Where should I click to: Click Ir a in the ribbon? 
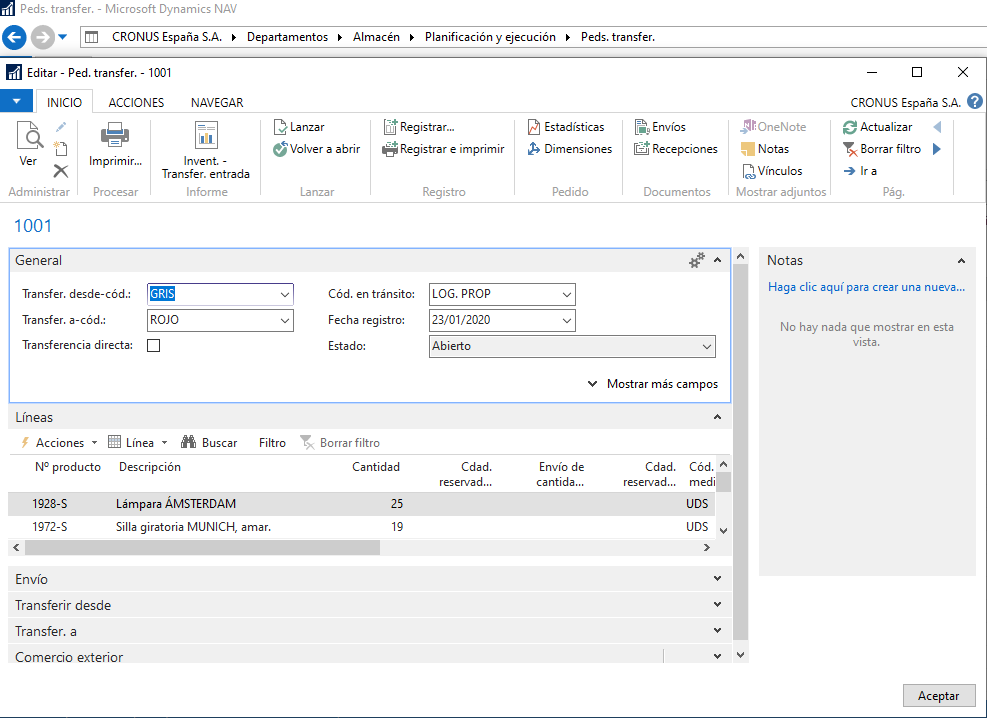coord(860,171)
